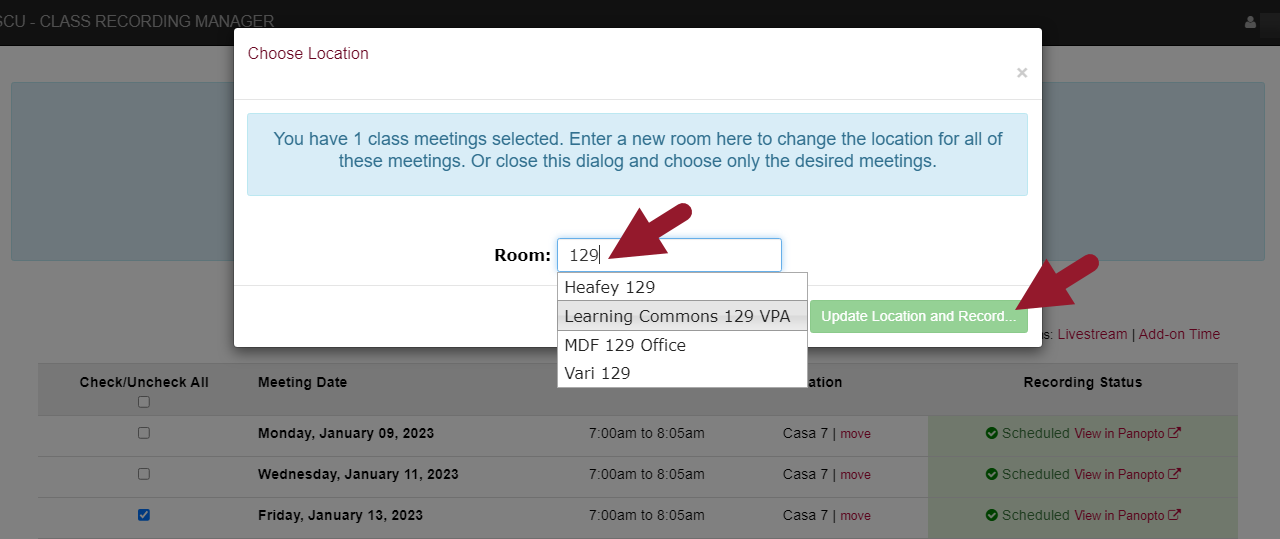1280x539 pixels.
Task: Click green Scheduled check icon for Monday
Action: click(x=992, y=433)
